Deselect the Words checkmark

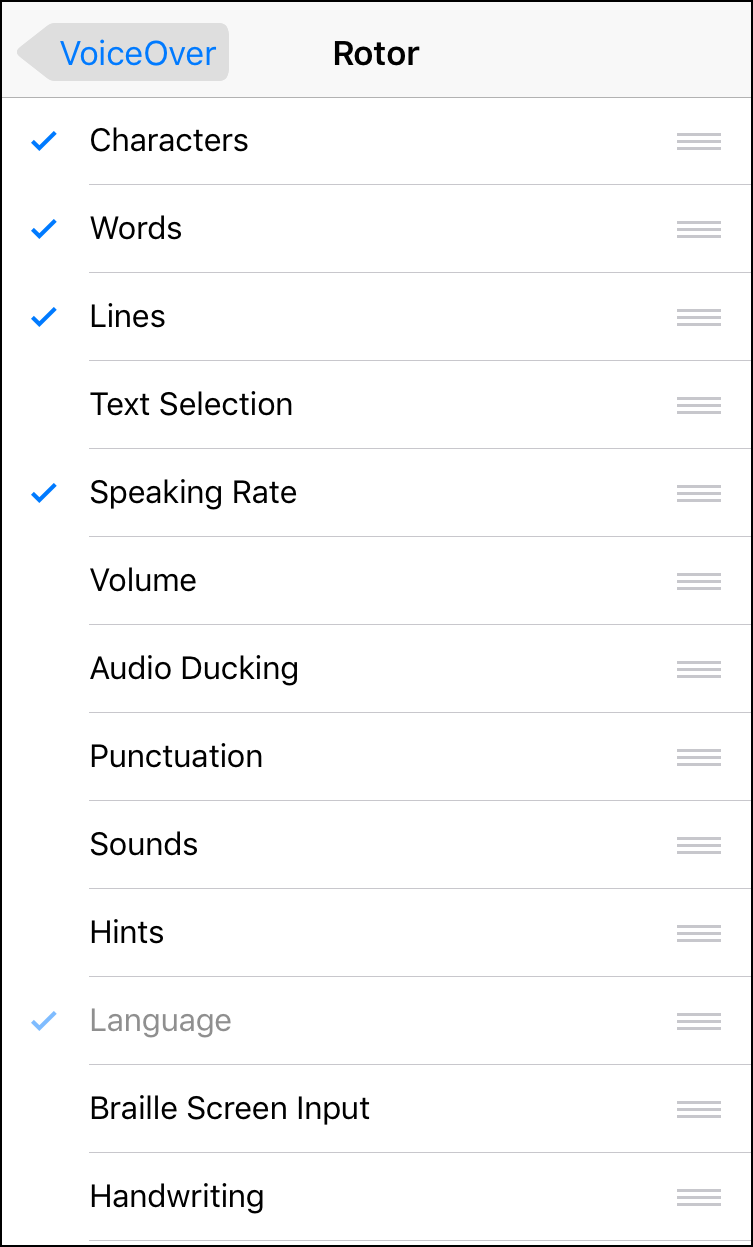44,229
